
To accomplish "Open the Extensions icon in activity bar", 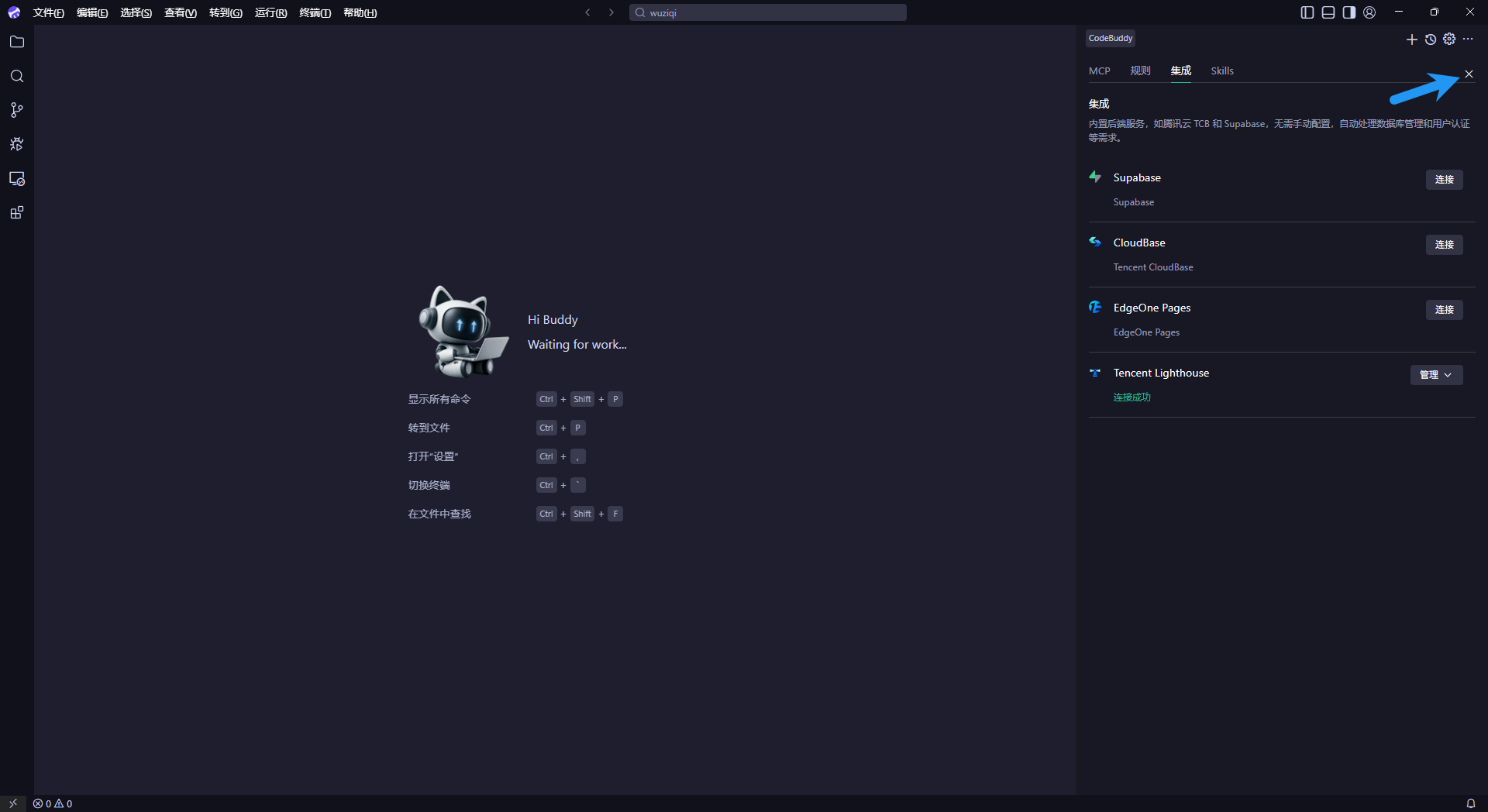I will point(17,213).
